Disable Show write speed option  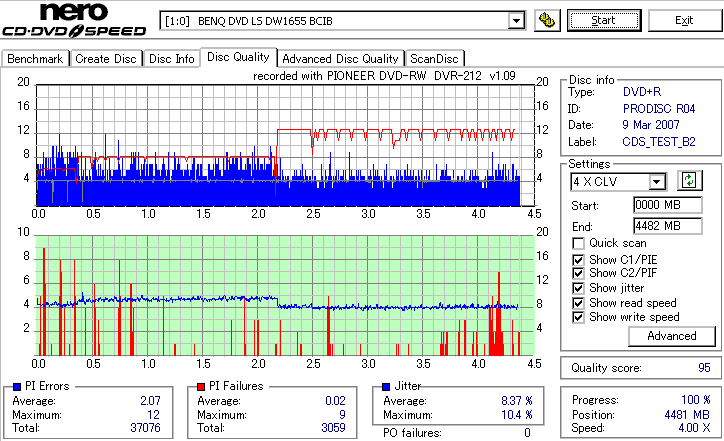(578, 317)
